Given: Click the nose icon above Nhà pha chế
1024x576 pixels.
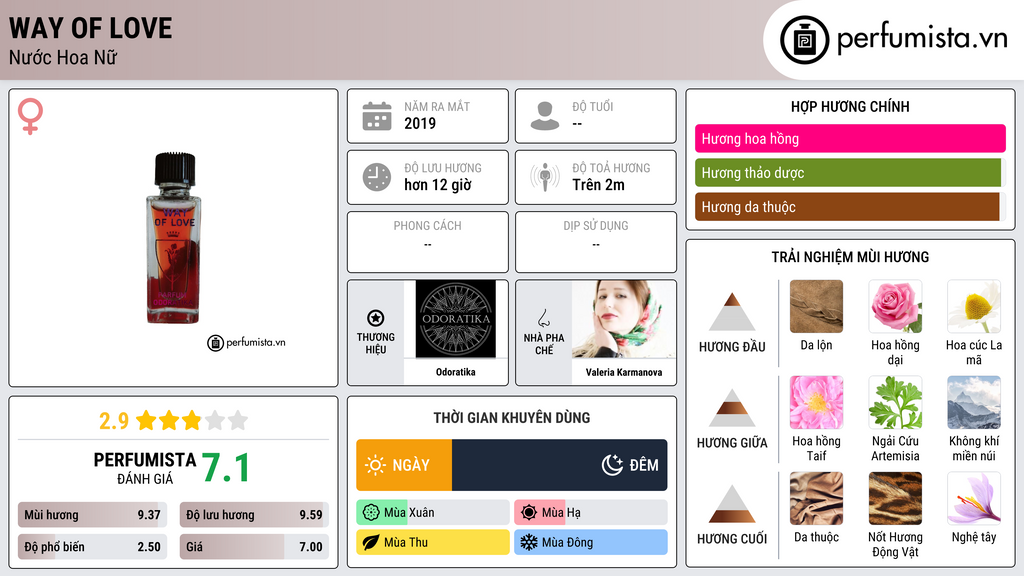Looking at the screenshot, I should [x=543, y=318].
